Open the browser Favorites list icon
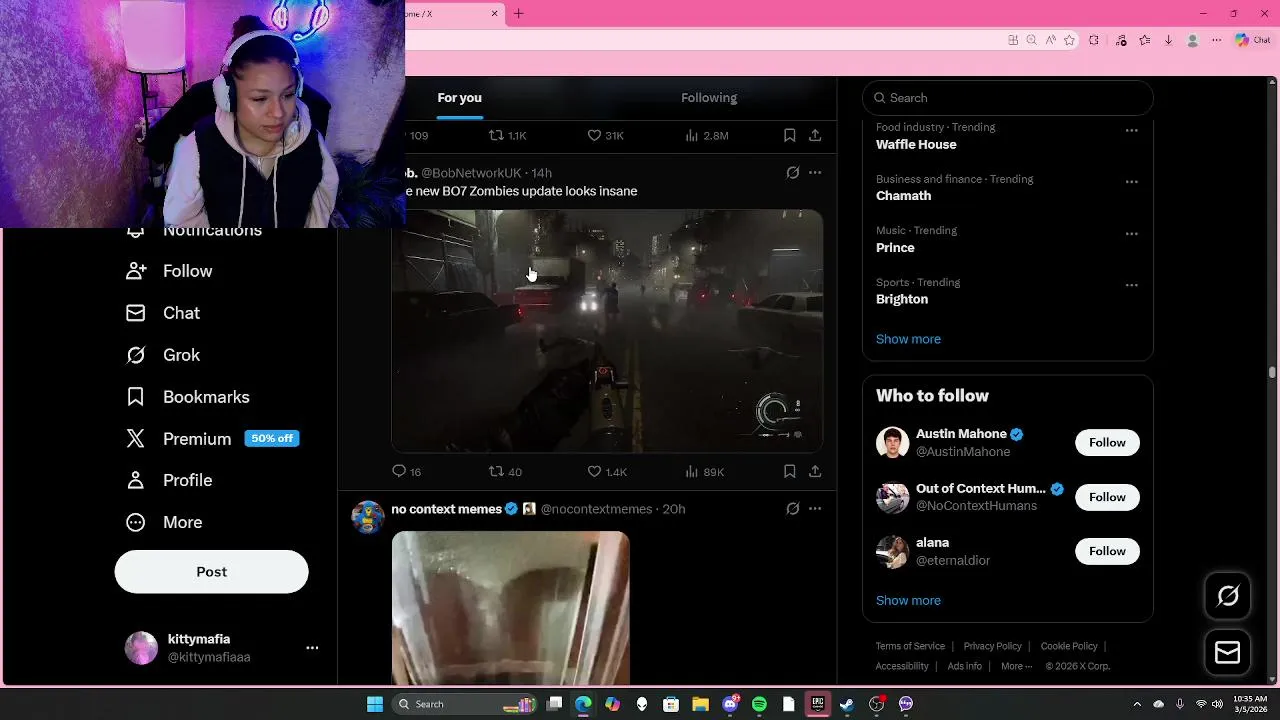The height and width of the screenshot is (720, 1280). tap(1144, 40)
